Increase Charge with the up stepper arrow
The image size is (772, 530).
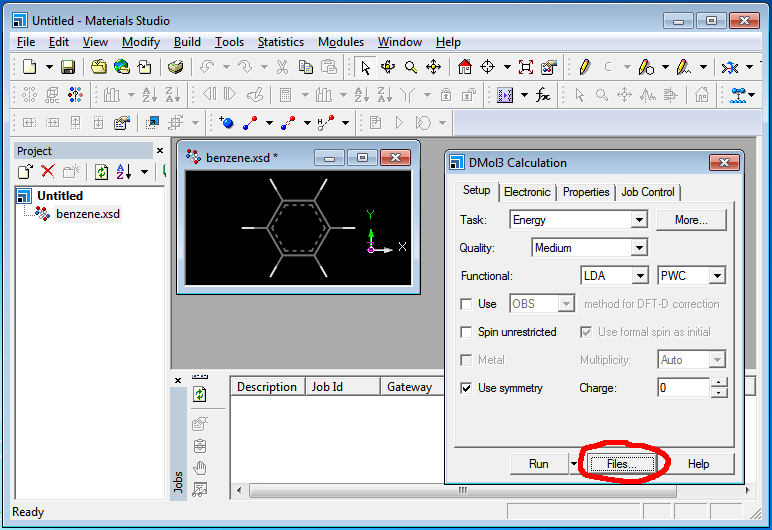point(719,383)
